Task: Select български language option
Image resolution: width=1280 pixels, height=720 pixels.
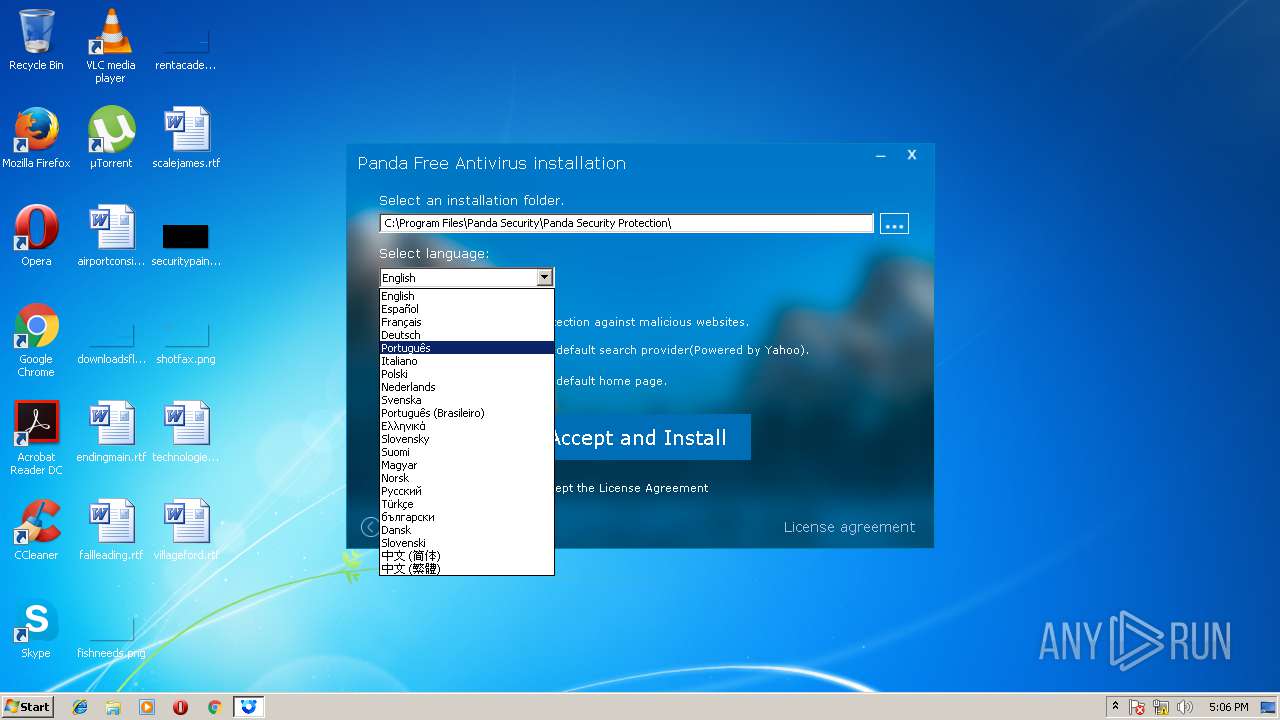Action: 467,517
